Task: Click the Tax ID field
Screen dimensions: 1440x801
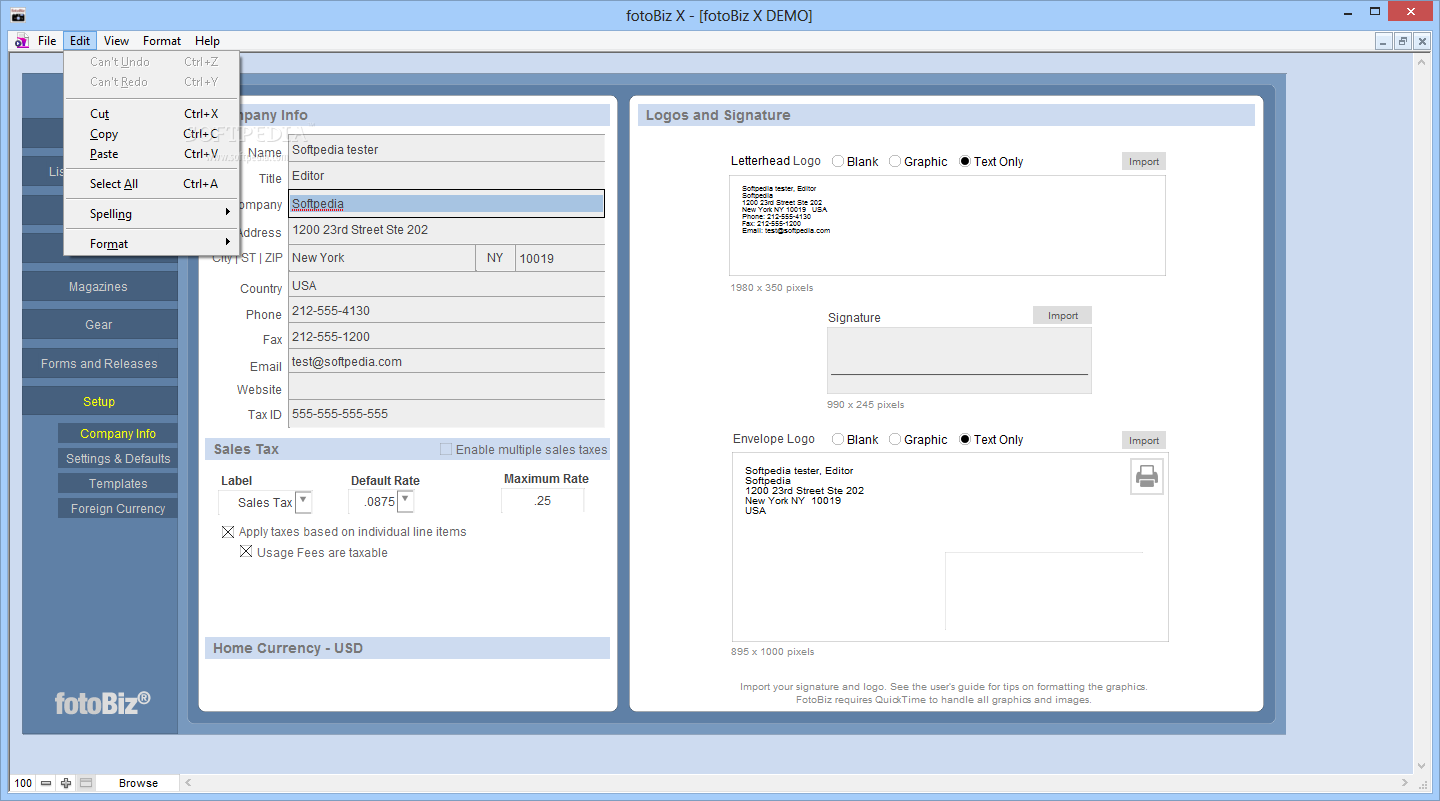Action: [447, 413]
